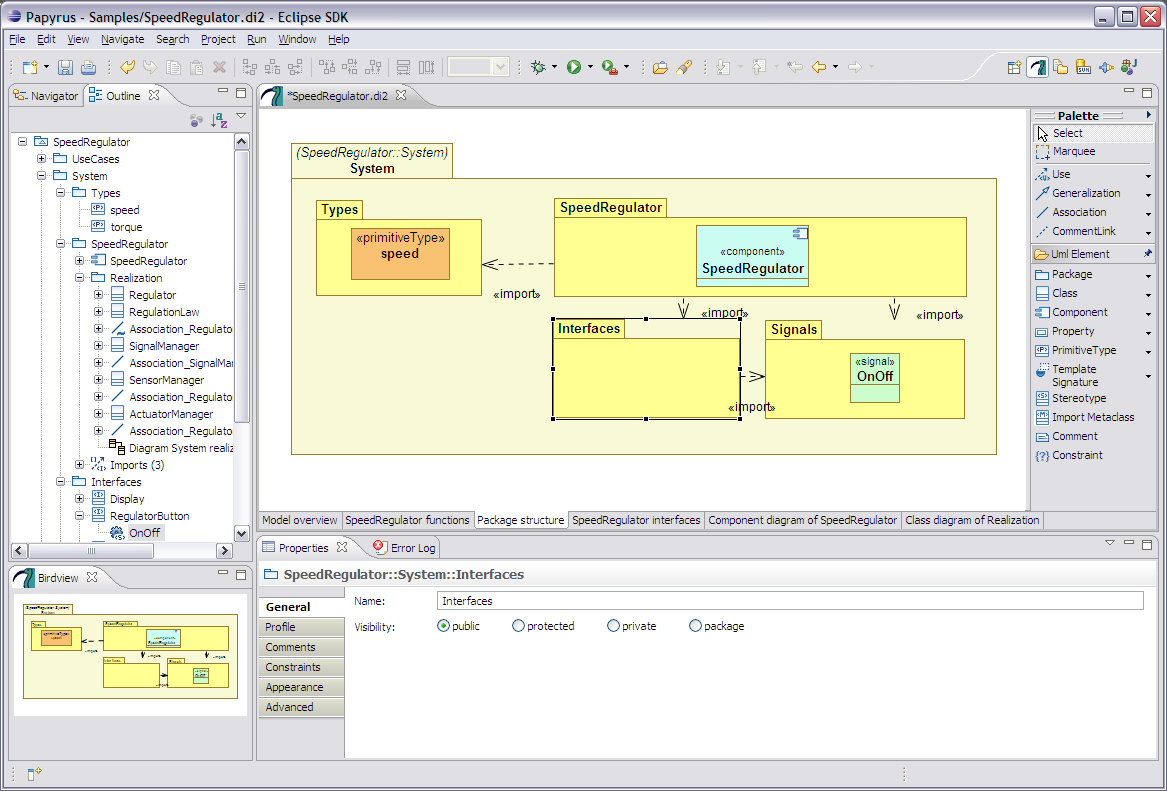Select RegulationLaw in the outline tree
Screen dimensions: 1167x791
164,312
